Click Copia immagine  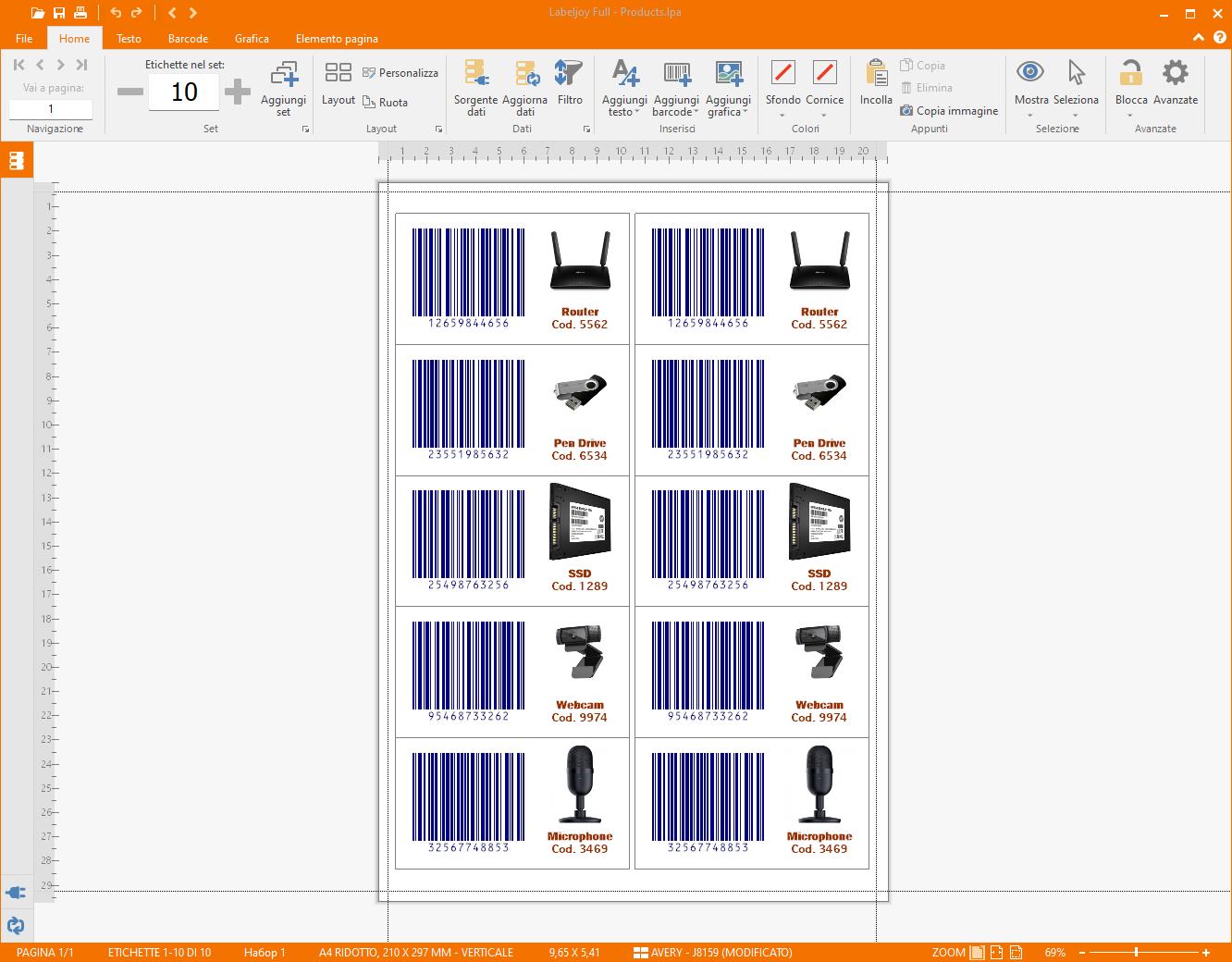tap(949, 111)
